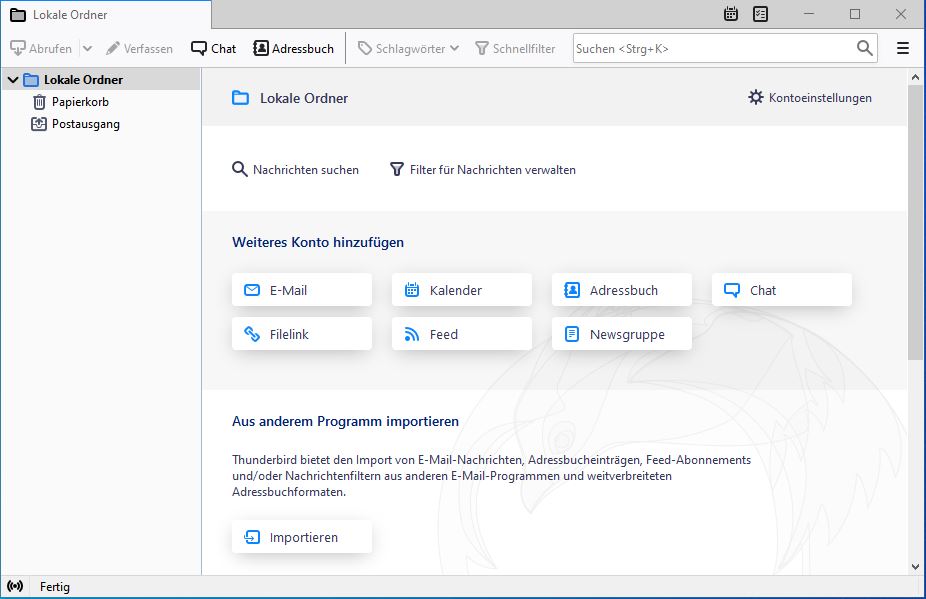Viewport: 926px width, 599px height.
Task: Open Adressbuch from the toolbar
Action: [293, 48]
